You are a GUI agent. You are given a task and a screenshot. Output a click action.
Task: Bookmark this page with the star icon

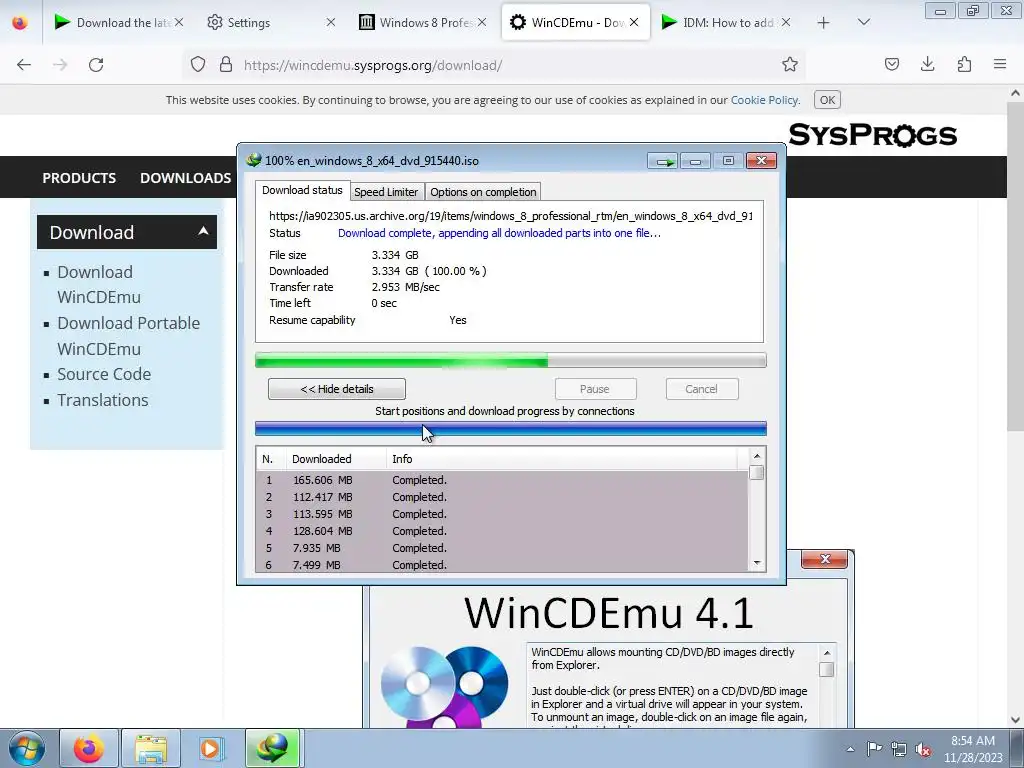(x=790, y=65)
